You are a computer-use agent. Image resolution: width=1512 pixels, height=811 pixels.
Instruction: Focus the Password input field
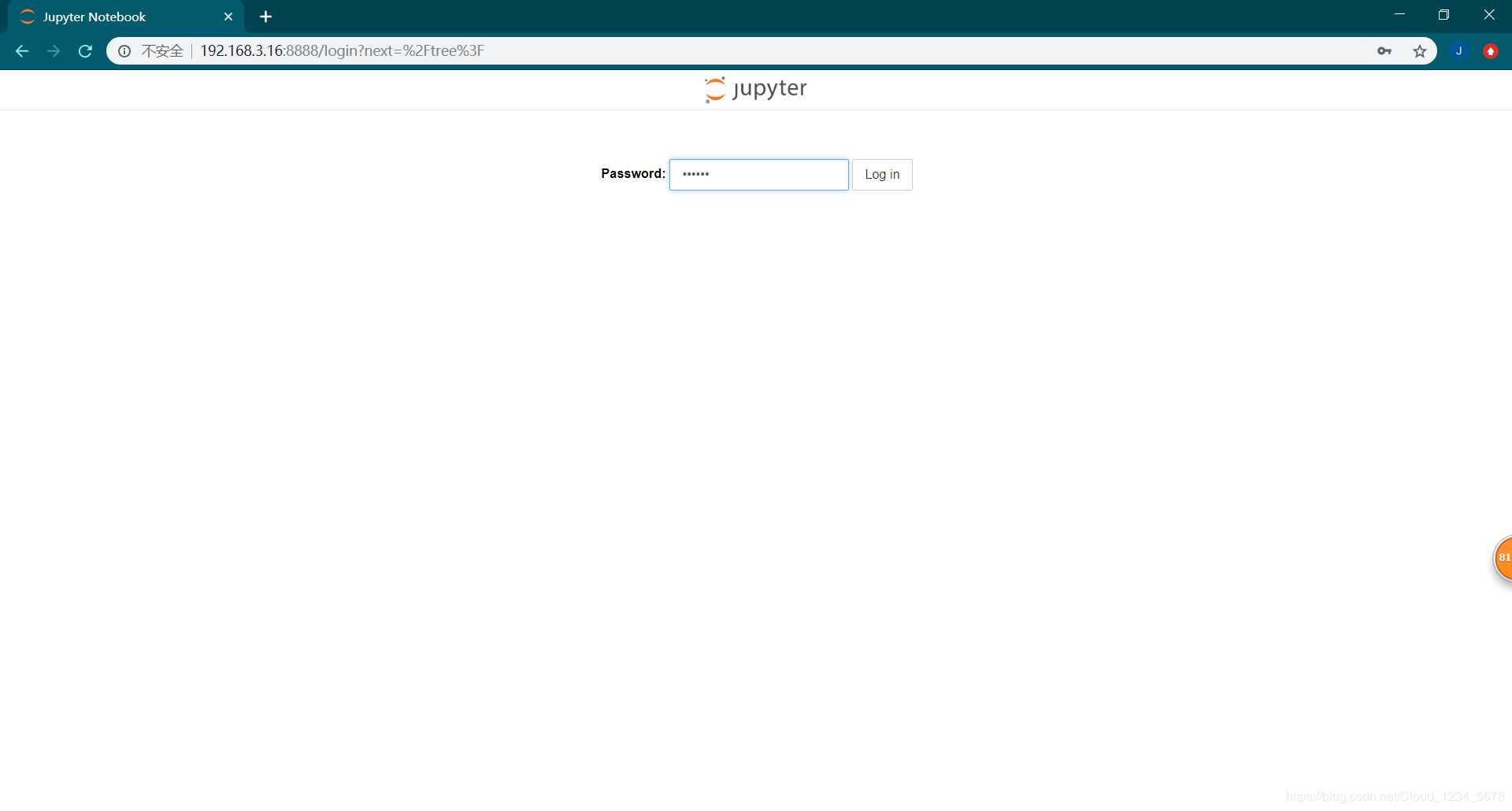pyautogui.click(x=759, y=175)
